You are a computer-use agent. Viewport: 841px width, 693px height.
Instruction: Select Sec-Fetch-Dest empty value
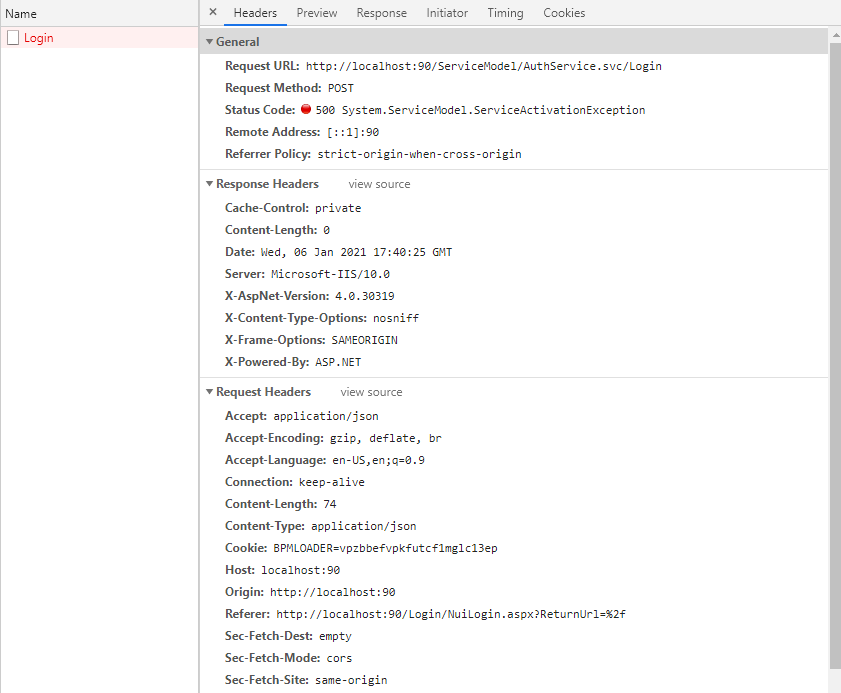(335, 637)
